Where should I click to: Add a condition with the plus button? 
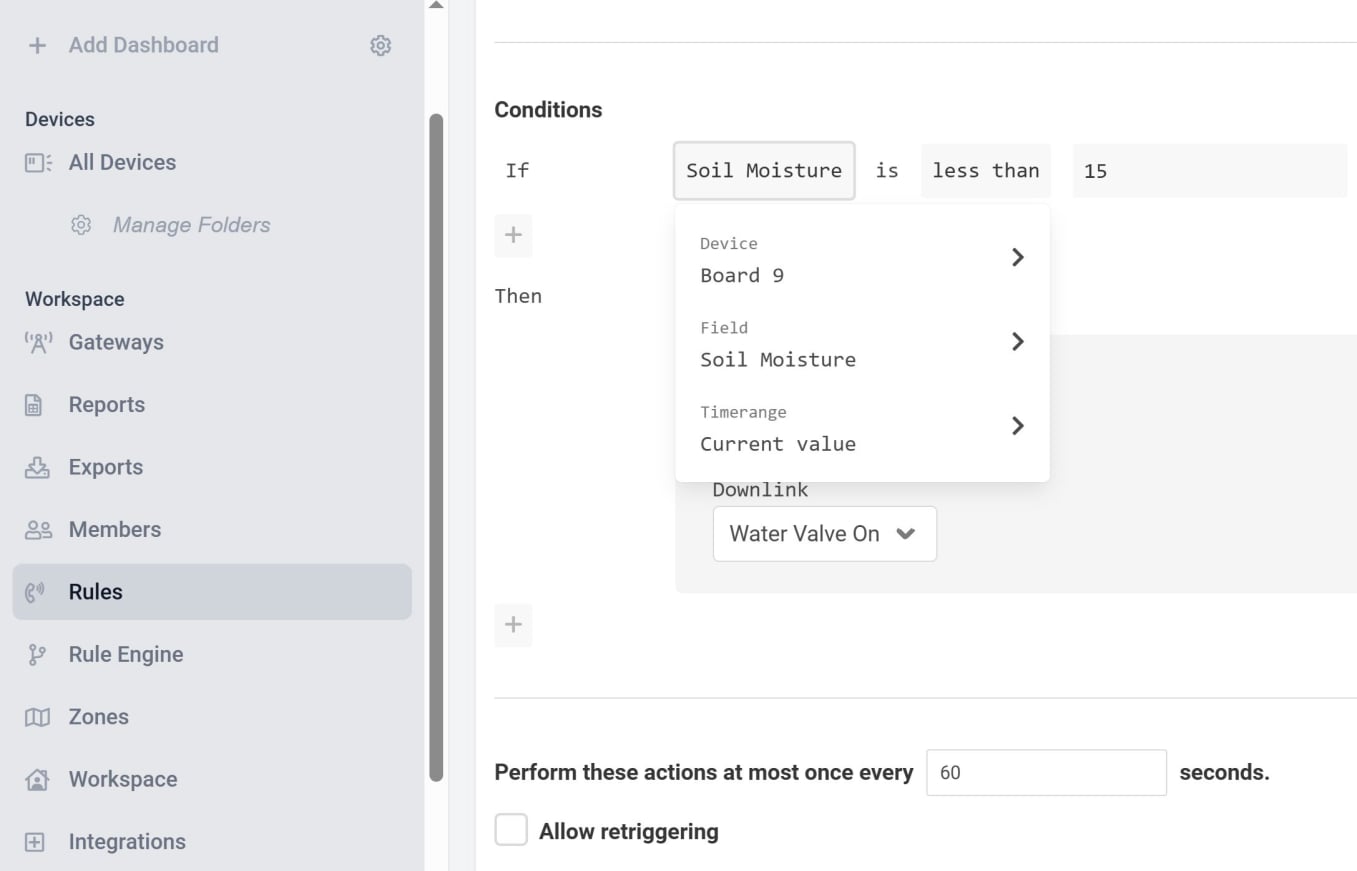tap(513, 235)
